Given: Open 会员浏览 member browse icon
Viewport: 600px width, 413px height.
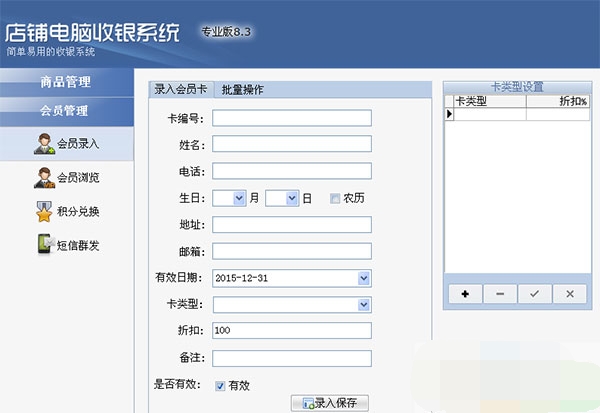Looking at the screenshot, I should click(45, 178).
